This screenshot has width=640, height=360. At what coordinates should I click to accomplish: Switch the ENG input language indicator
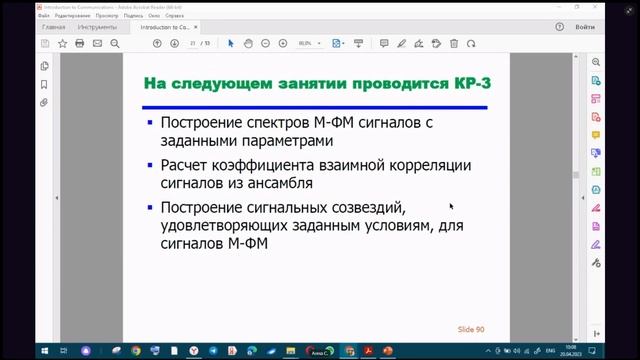[x=550, y=351]
